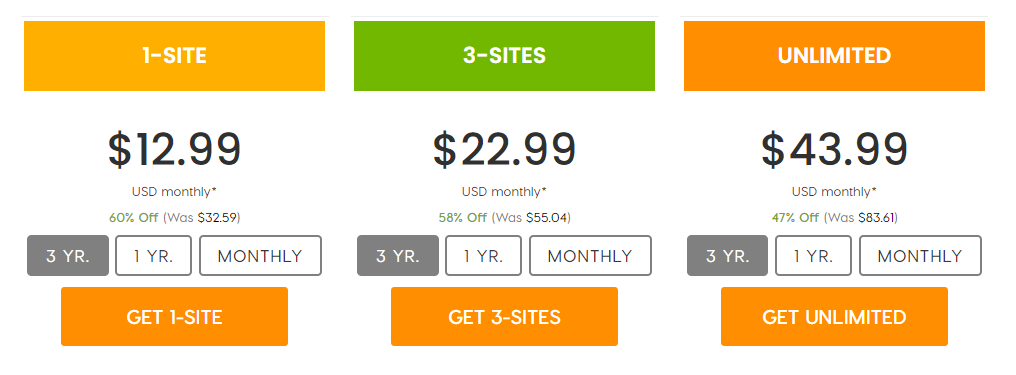Select 3 YR. term for 1-Site plan
The image size is (1016, 375).
[x=68, y=255]
